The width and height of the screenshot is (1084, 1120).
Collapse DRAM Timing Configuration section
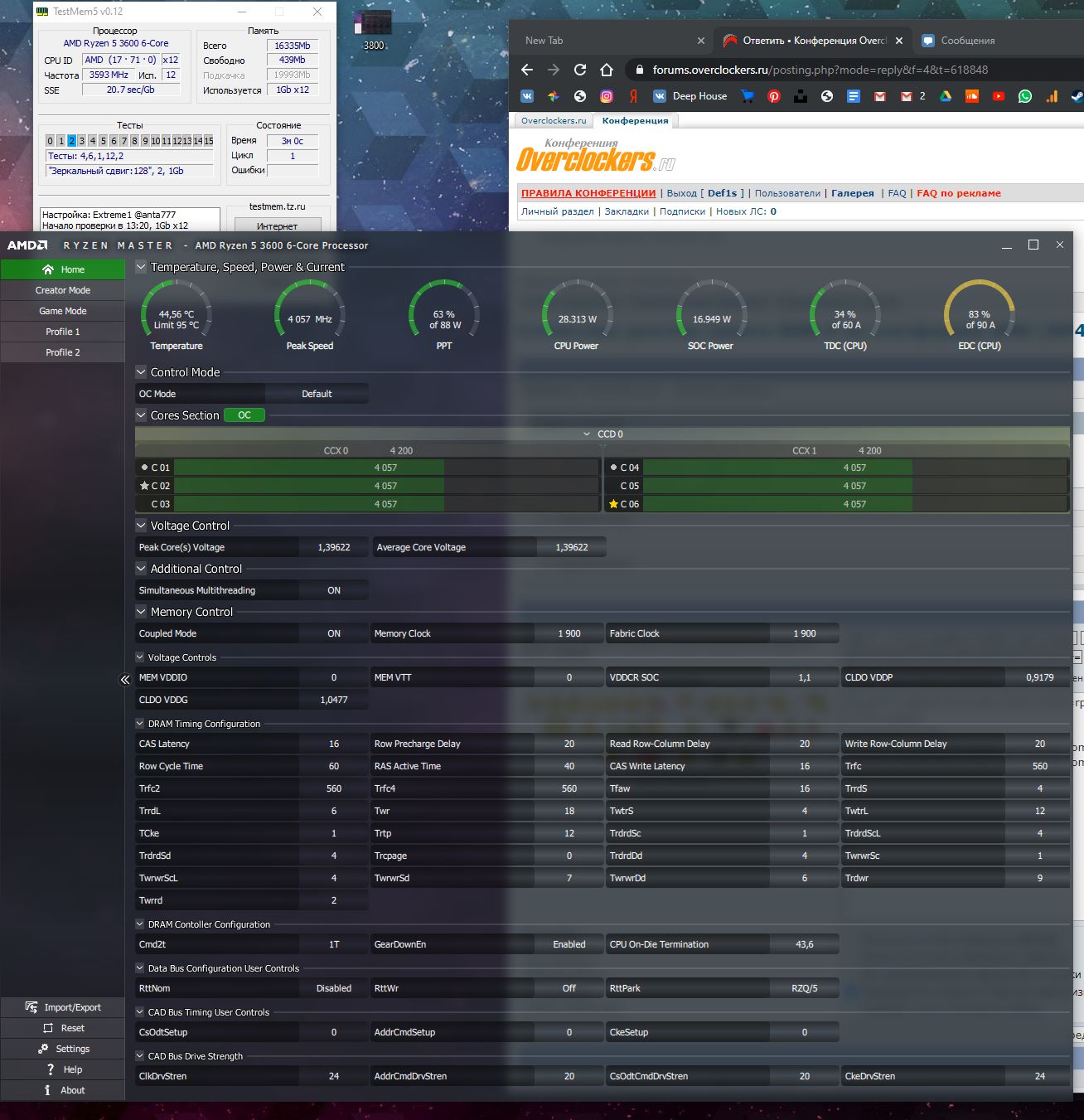pos(140,724)
